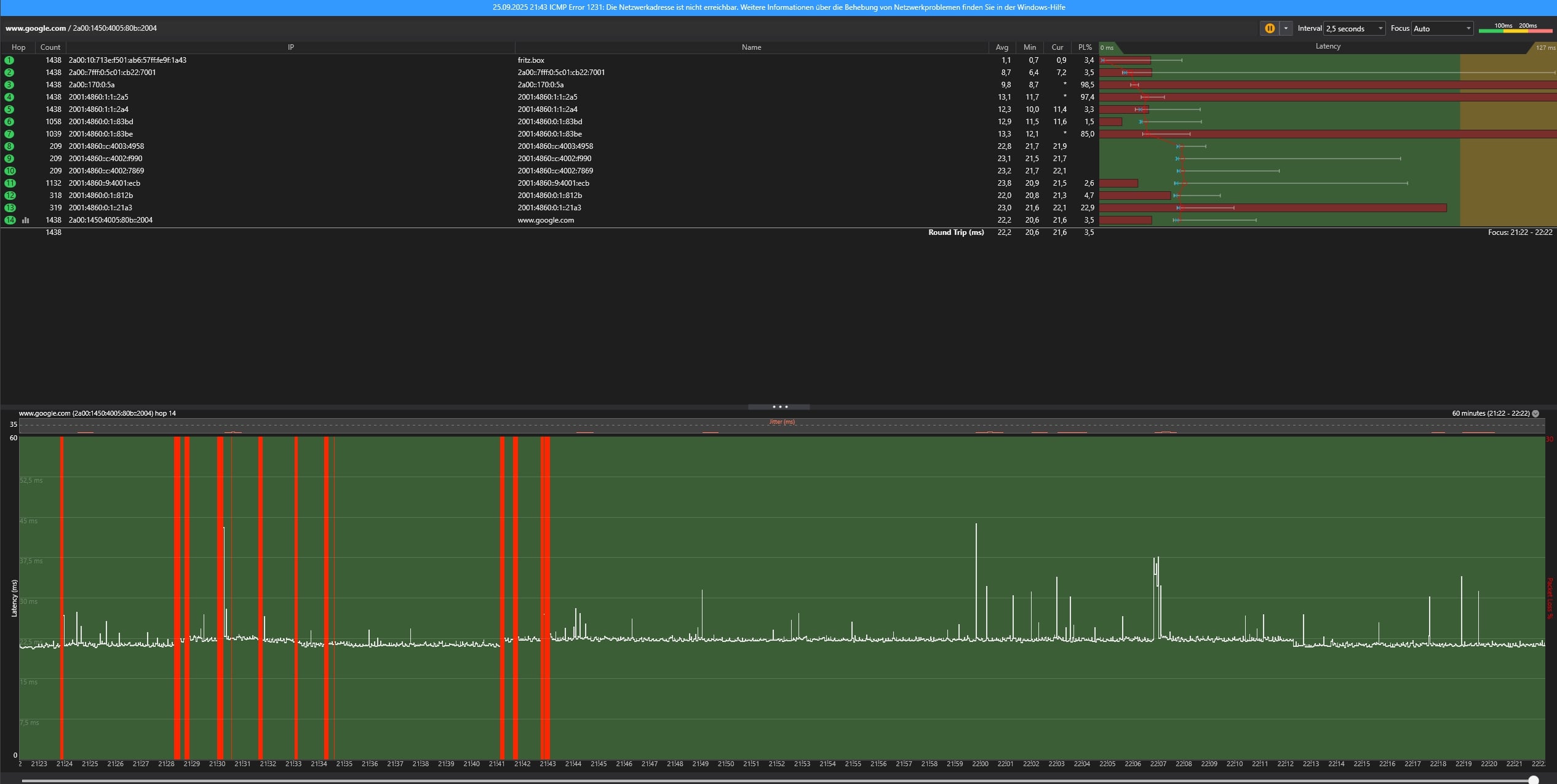The width and height of the screenshot is (1557, 784).
Task: Open the Interval 2,5 seconds dropdown
Action: tap(1354, 28)
